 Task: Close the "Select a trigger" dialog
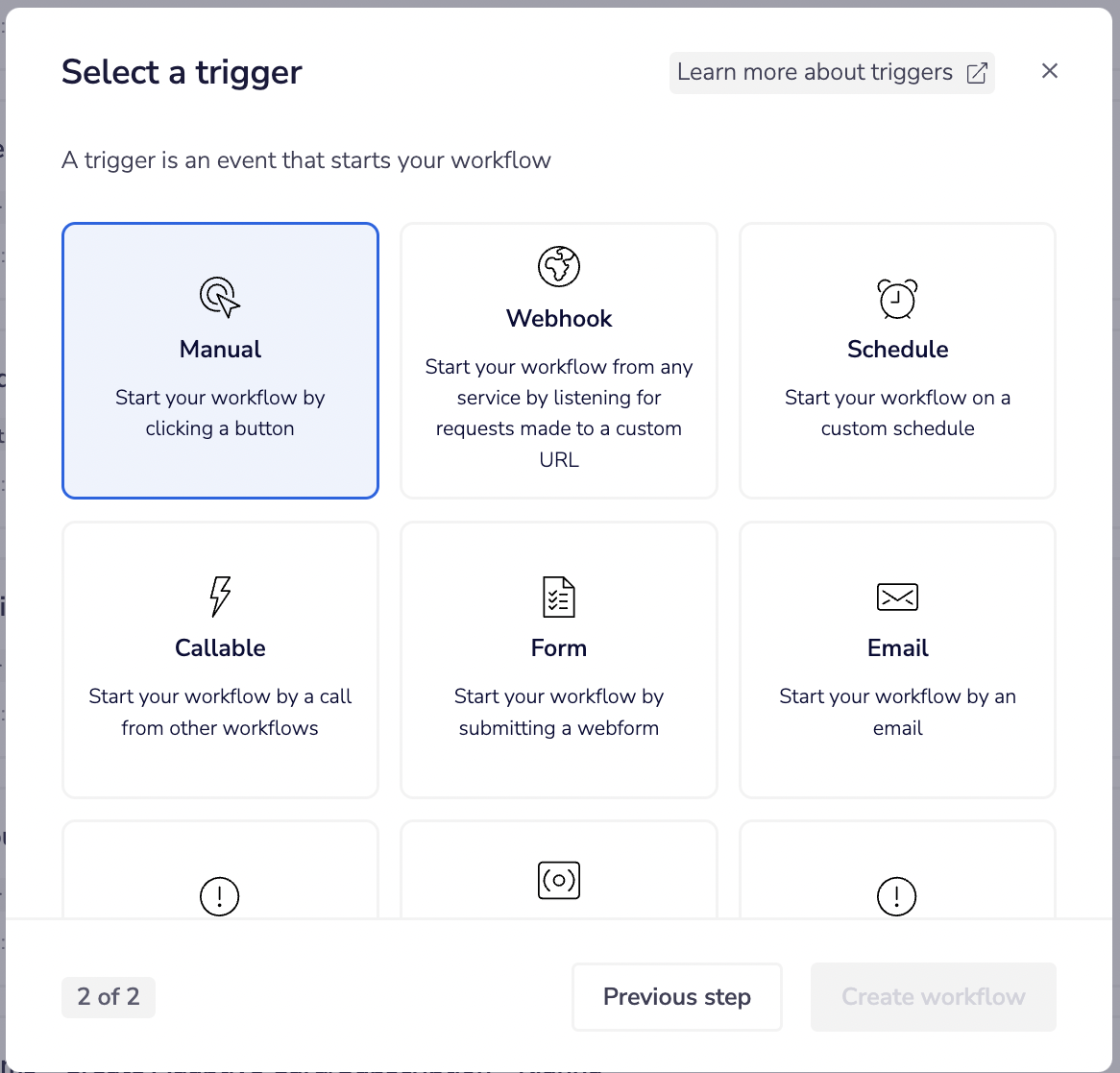pyautogui.click(x=1049, y=71)
